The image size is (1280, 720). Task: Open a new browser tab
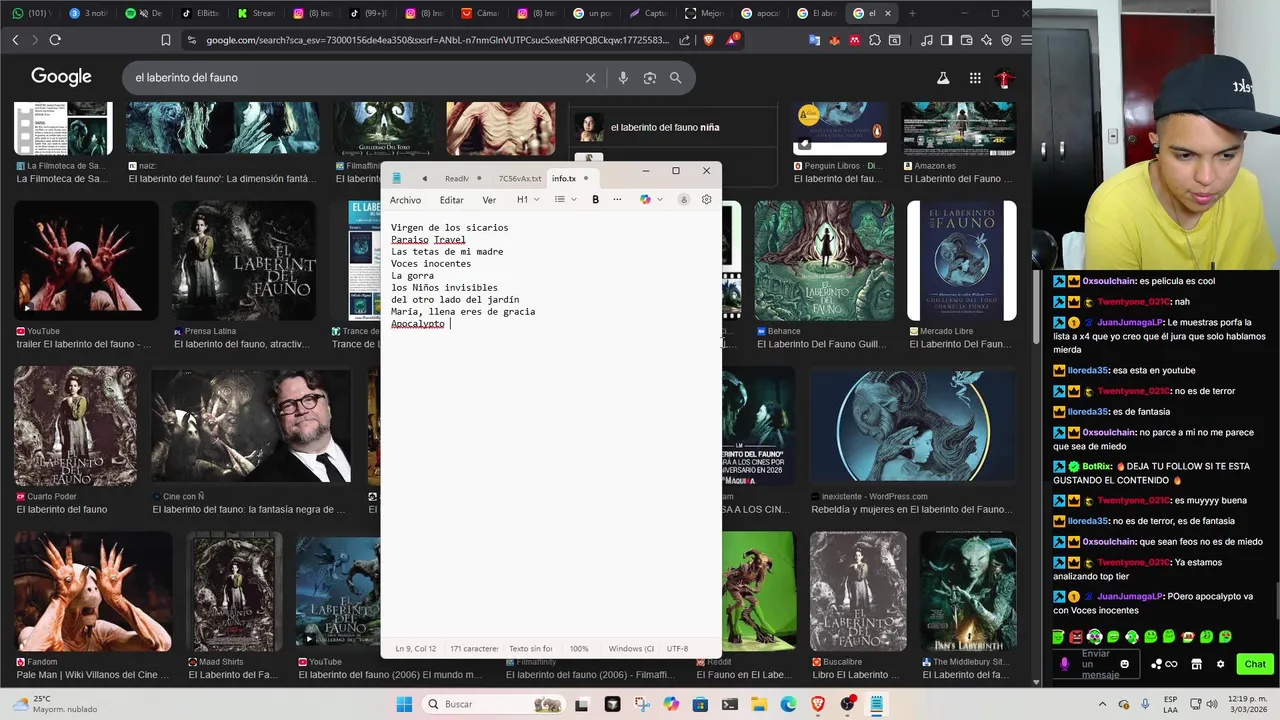tap(912, 13)
